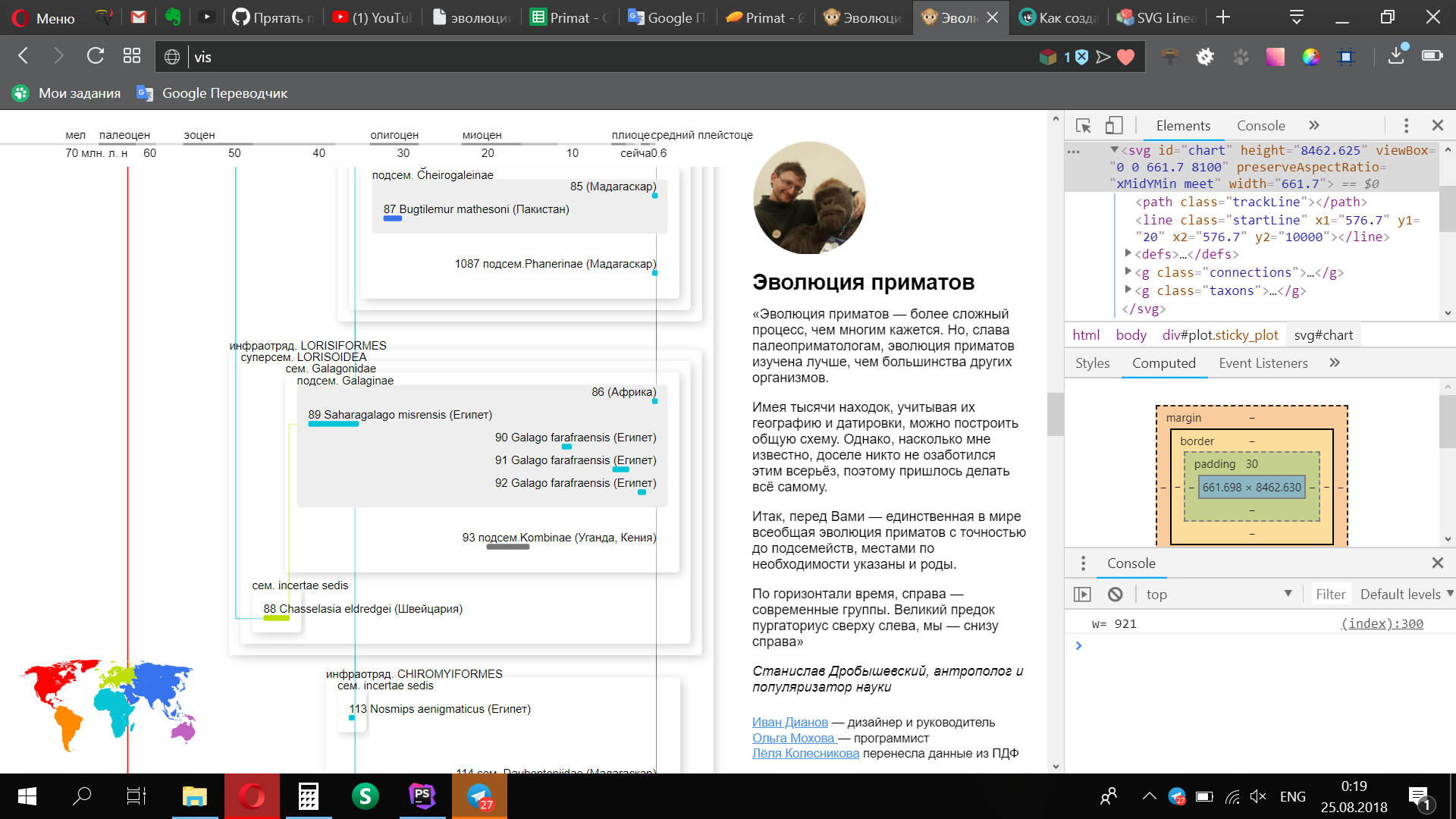This screenshot has height=819, width=1456.
Task: Switch to the Event Listeners tab
Action: pos(1263,363)
